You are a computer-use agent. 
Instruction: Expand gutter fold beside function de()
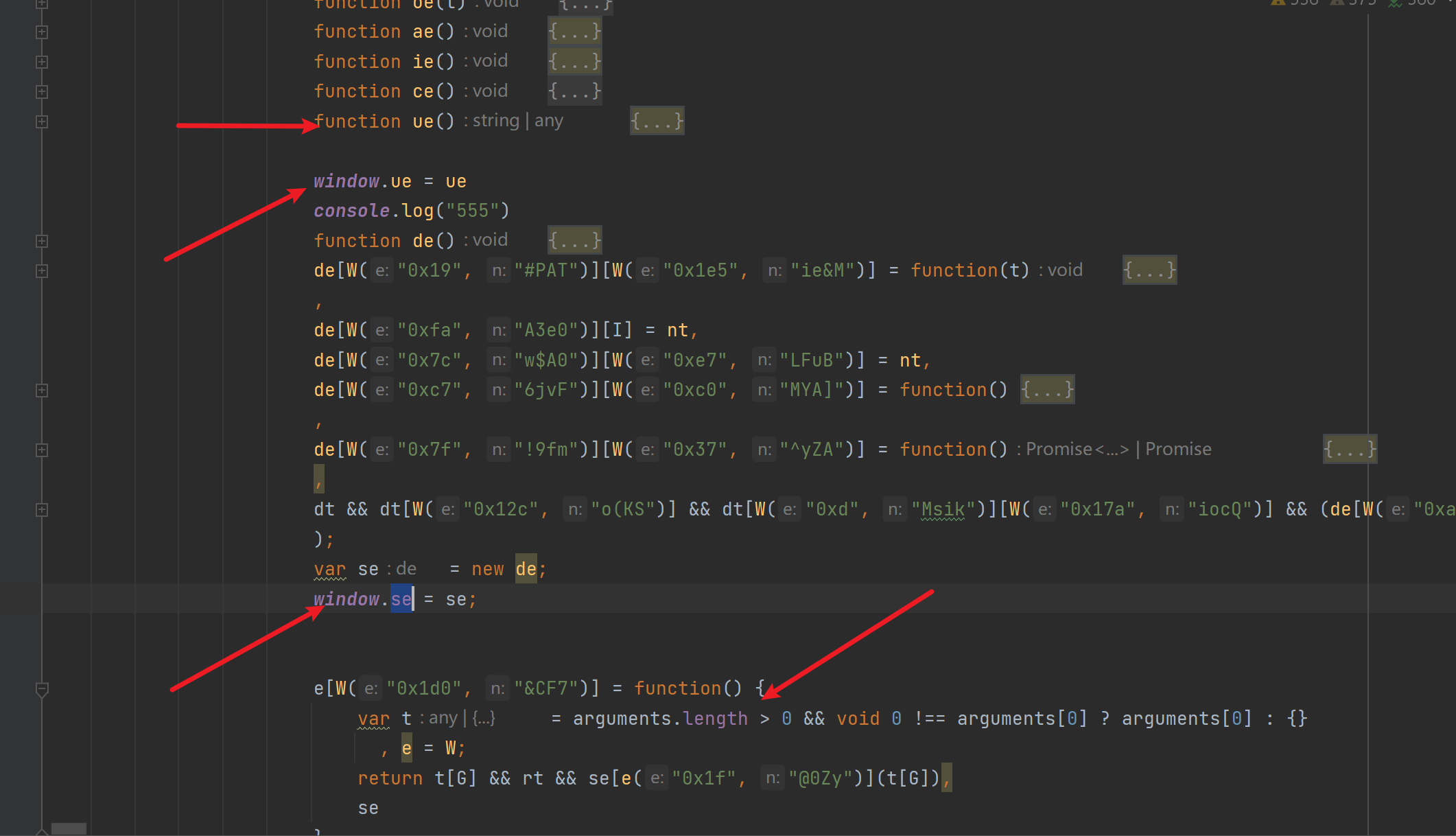point(42,241)
